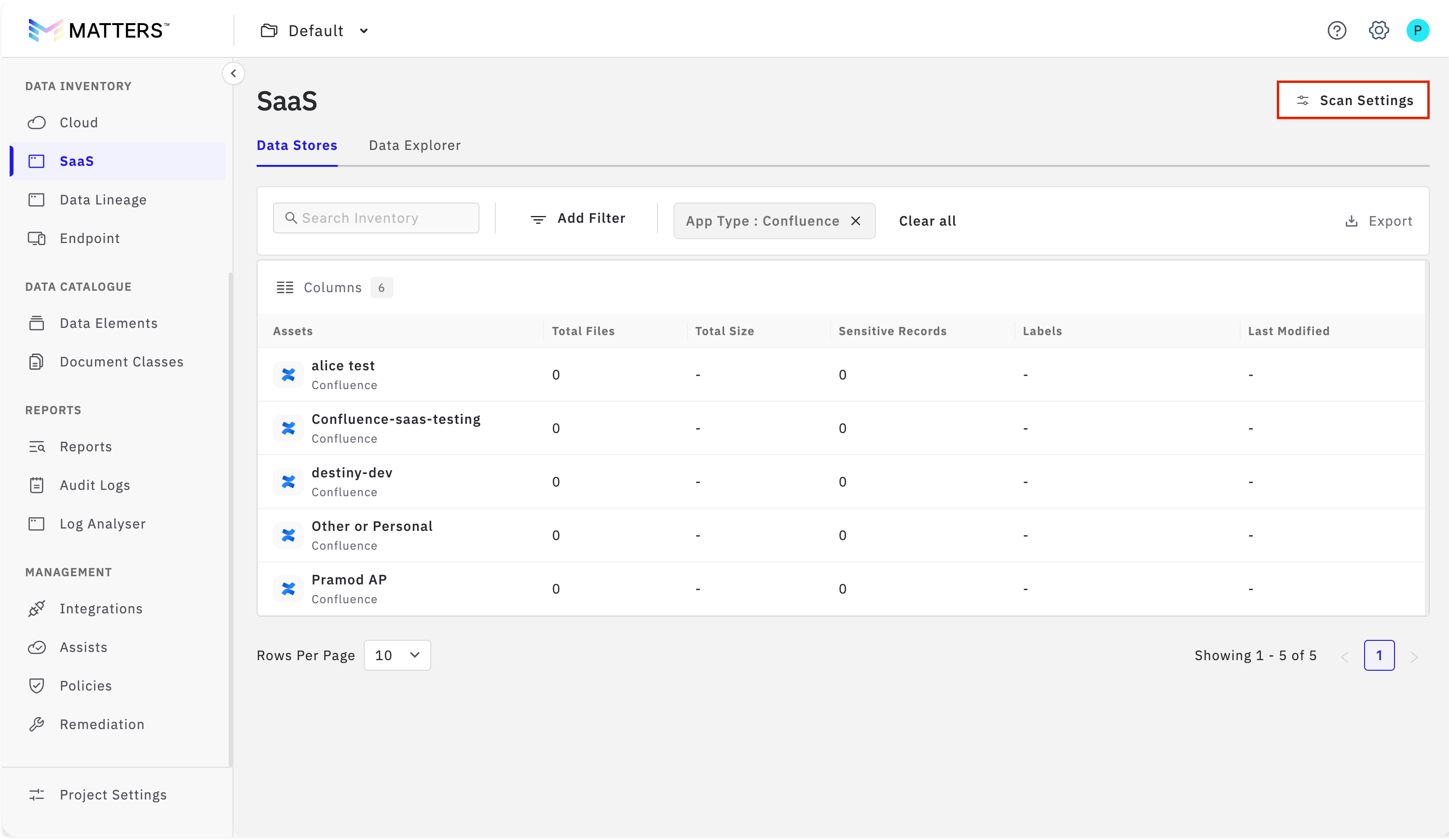Image resolution: width=1449 pixels, height=840 pixels.
Task: Open the Default project dropdown
Action: tap(314, 30)
